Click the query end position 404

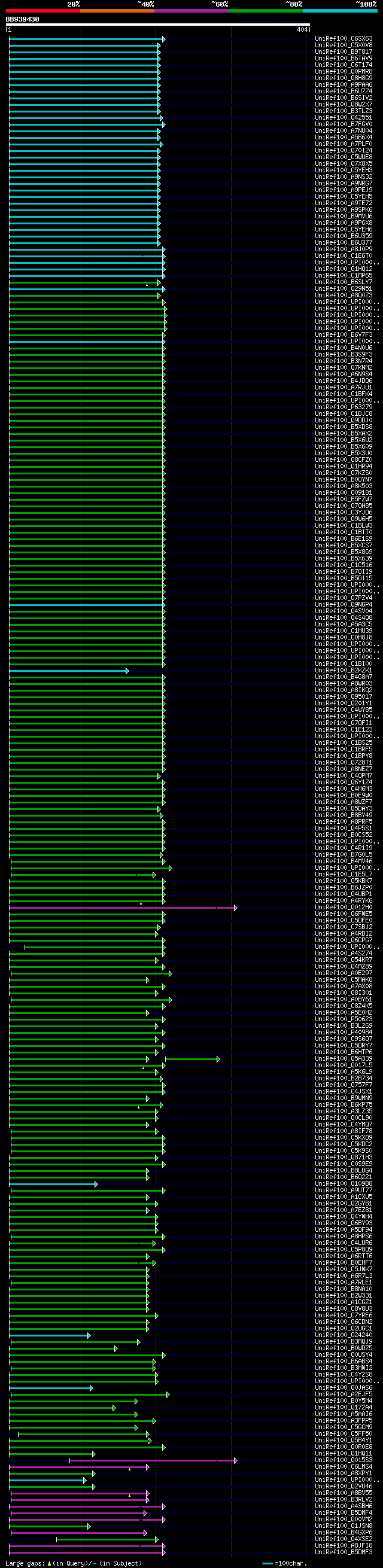[x=302, y=29]
